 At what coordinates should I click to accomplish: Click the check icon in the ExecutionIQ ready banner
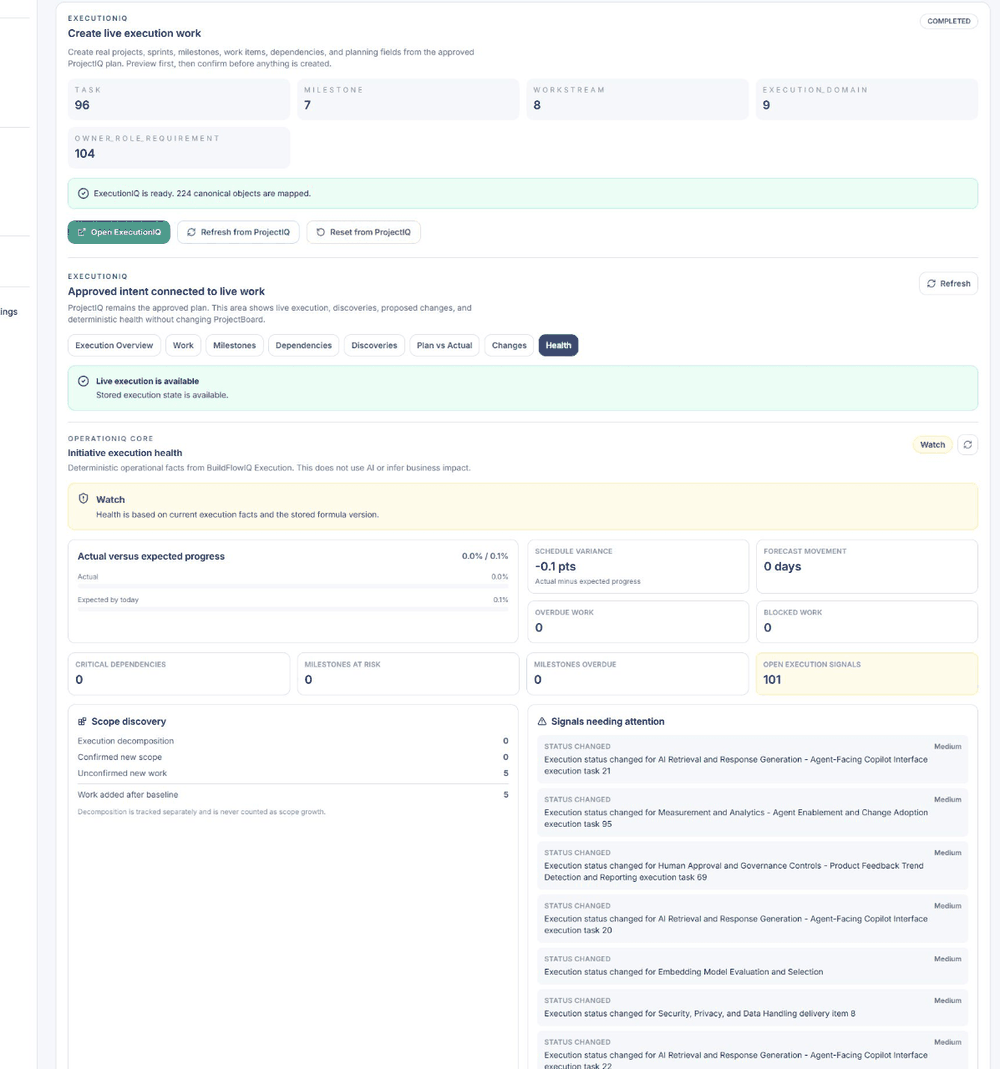83,194
